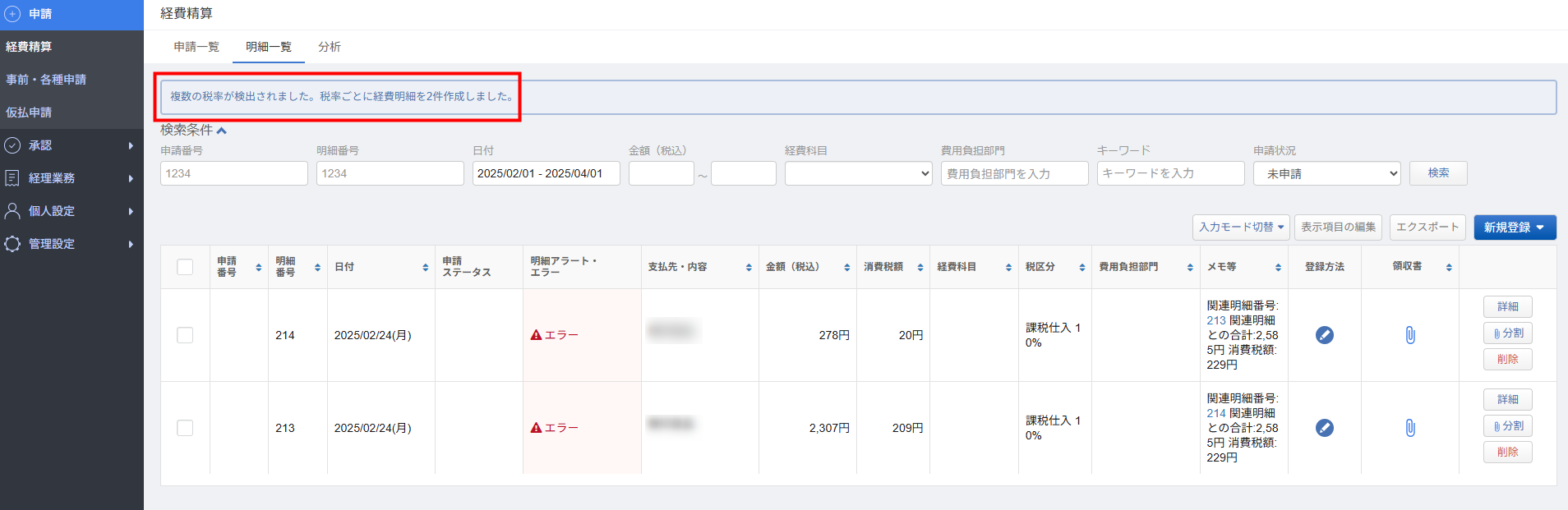This screenshot has height=510, width=1568.
Task: Click the error warning icon in row 214
Action: [x=536, y=335]
